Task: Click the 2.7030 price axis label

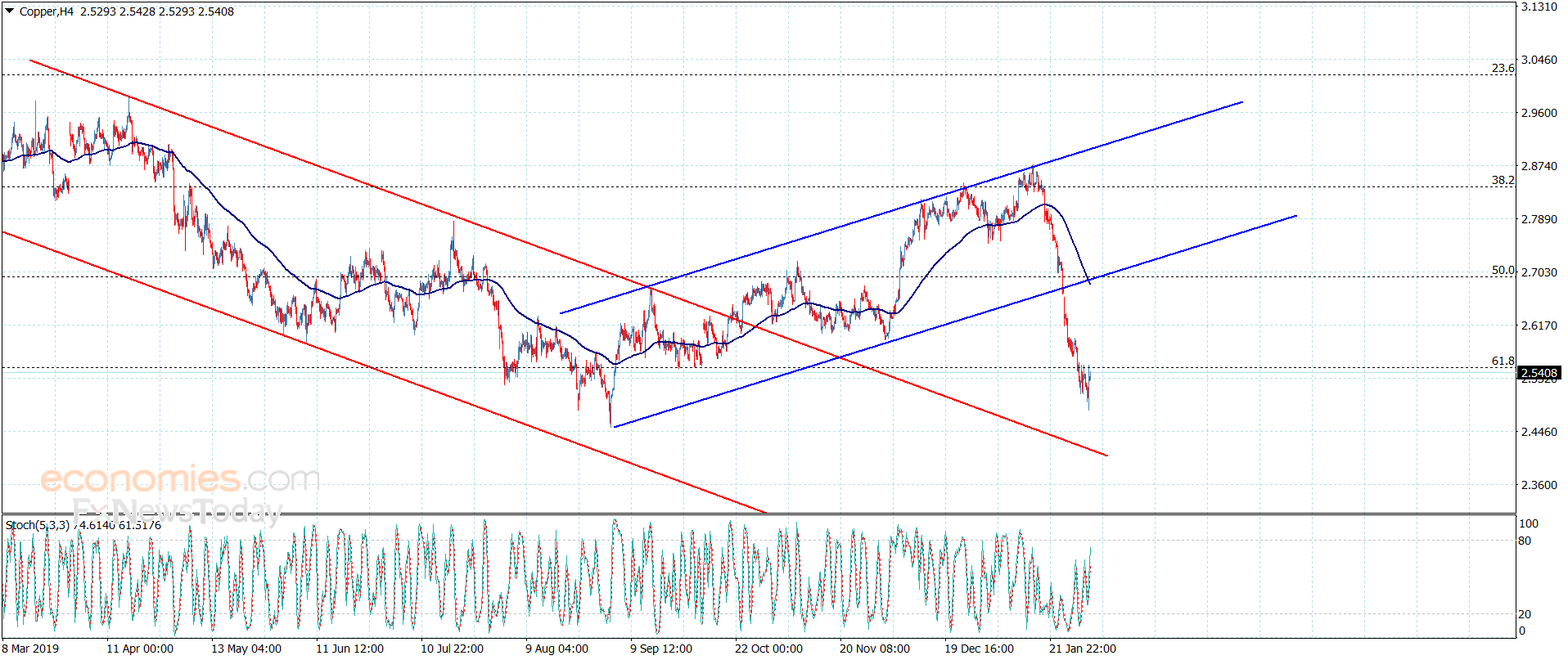Action: (1539, 272)
